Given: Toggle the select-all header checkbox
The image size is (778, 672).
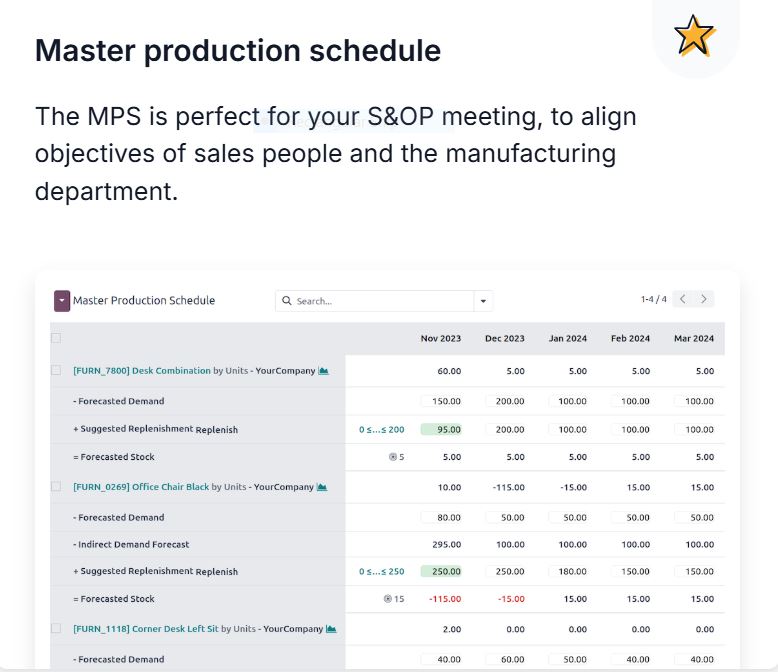Looking at the screenshot, I should point(56,338).
